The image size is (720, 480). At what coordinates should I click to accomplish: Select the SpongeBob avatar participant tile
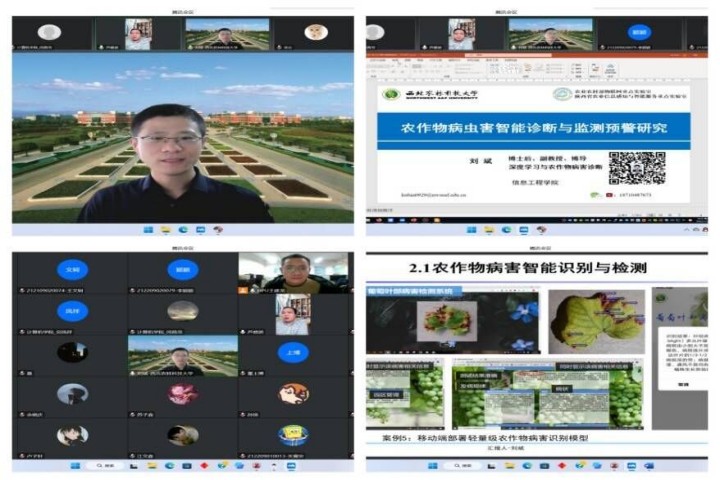[x=293, y=435]
